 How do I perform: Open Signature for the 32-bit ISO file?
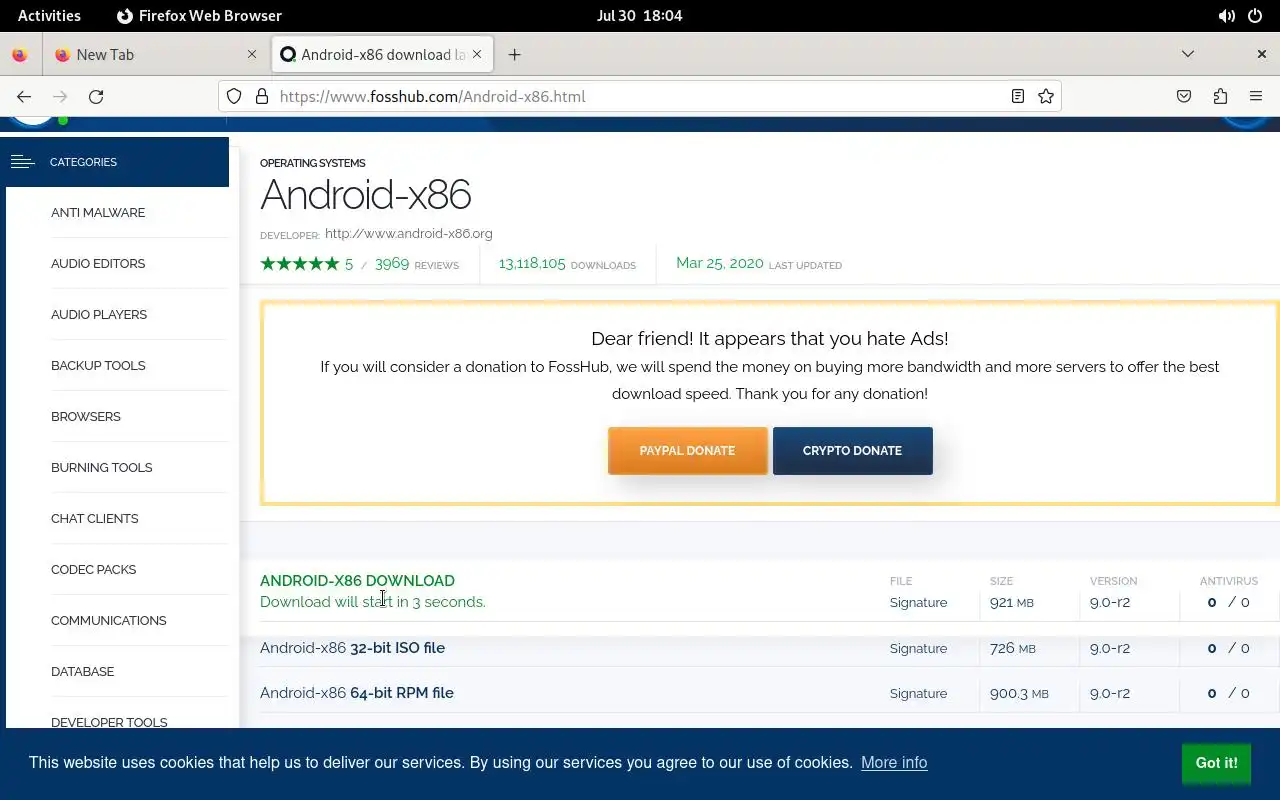coord(918,649)
